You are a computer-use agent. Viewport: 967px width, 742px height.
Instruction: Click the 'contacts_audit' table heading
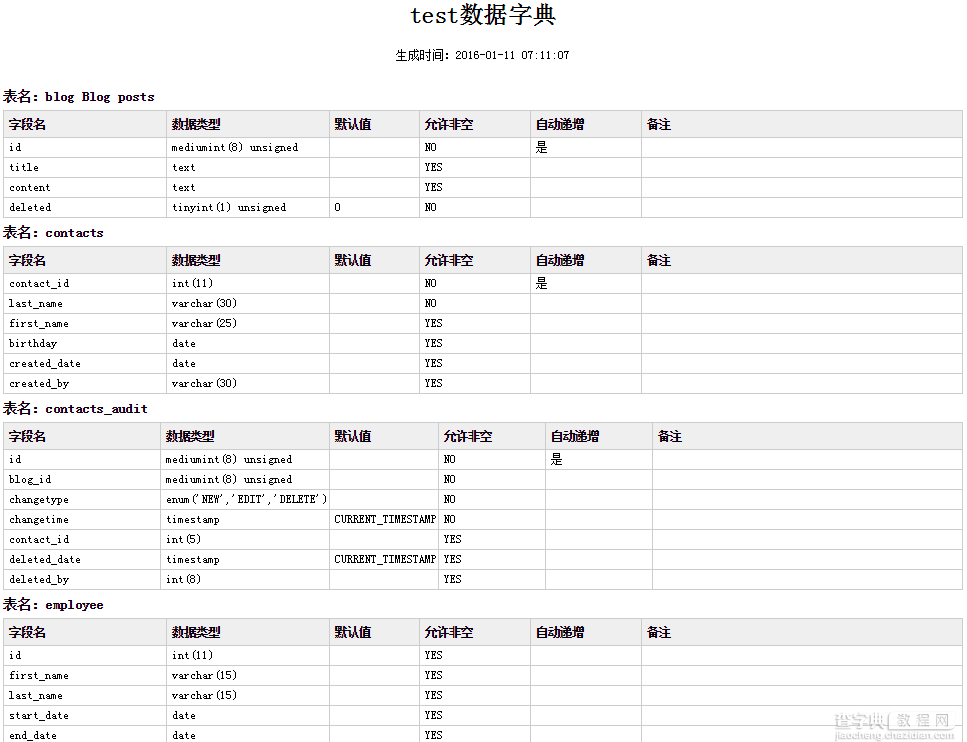point(96,409)
